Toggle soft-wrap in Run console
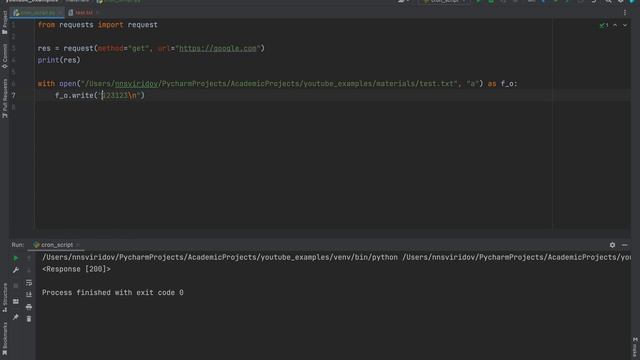Image resolution: width=640 pixels, height=360 pixels. 29,282
